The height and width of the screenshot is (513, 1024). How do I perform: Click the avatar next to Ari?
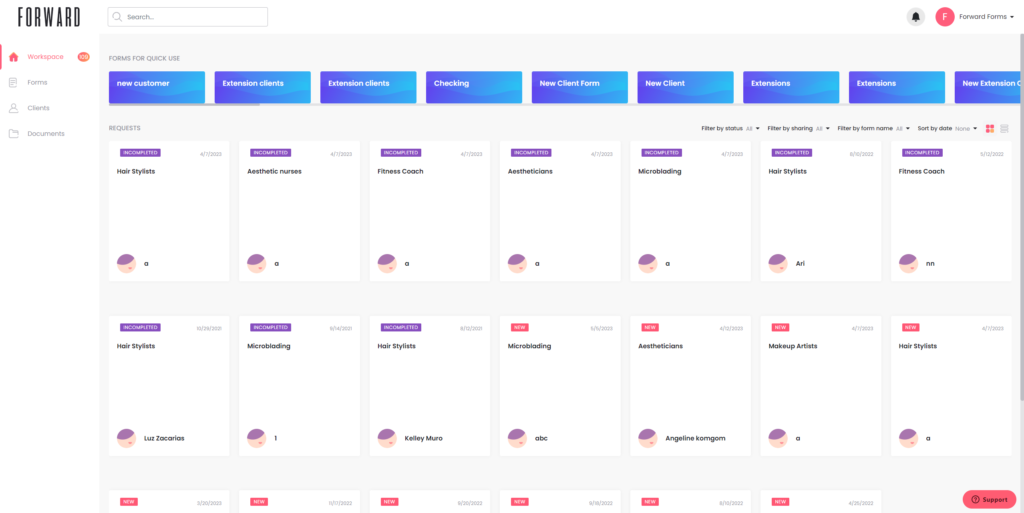778,264
